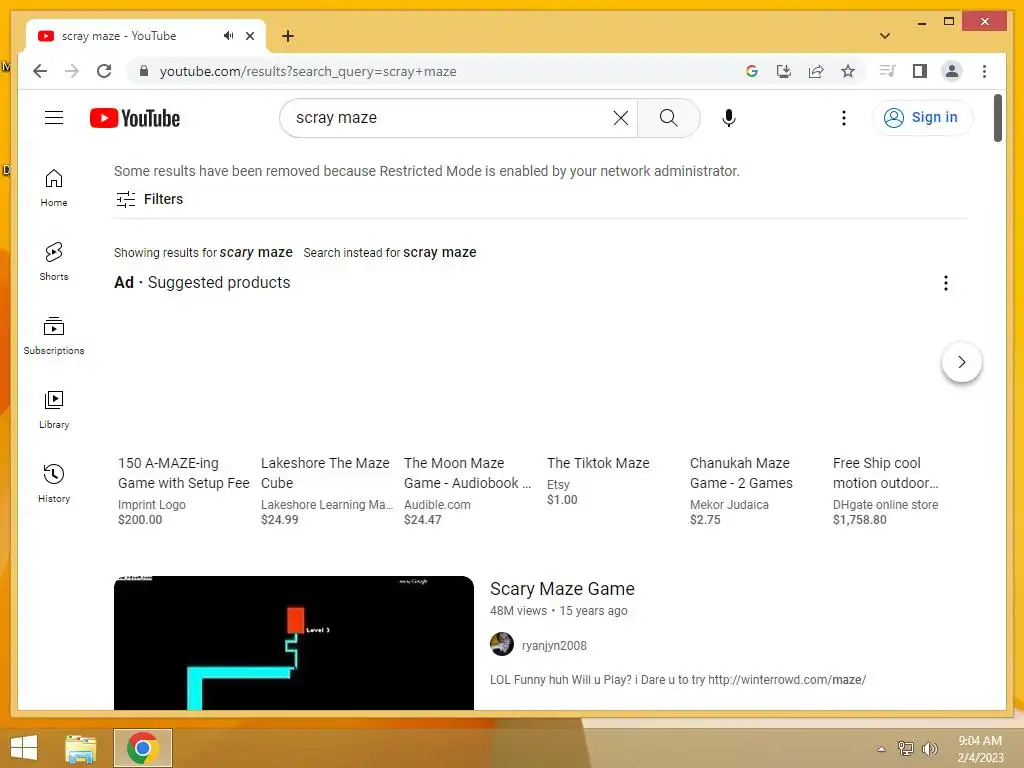Click the YouTube logo

click(135, 118)
